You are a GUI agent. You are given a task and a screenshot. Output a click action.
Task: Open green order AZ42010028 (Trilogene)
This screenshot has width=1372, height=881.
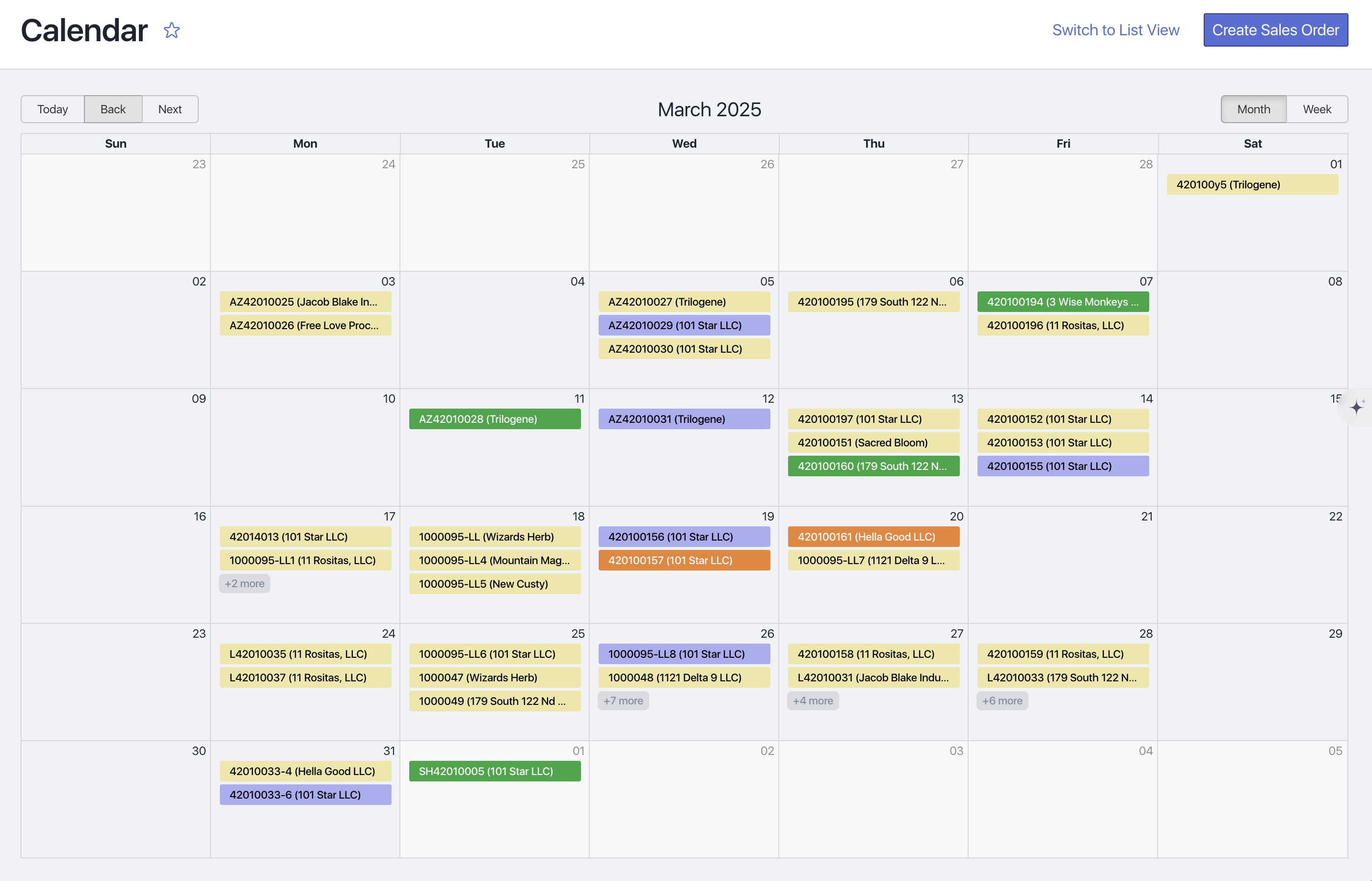click(495, 419)
